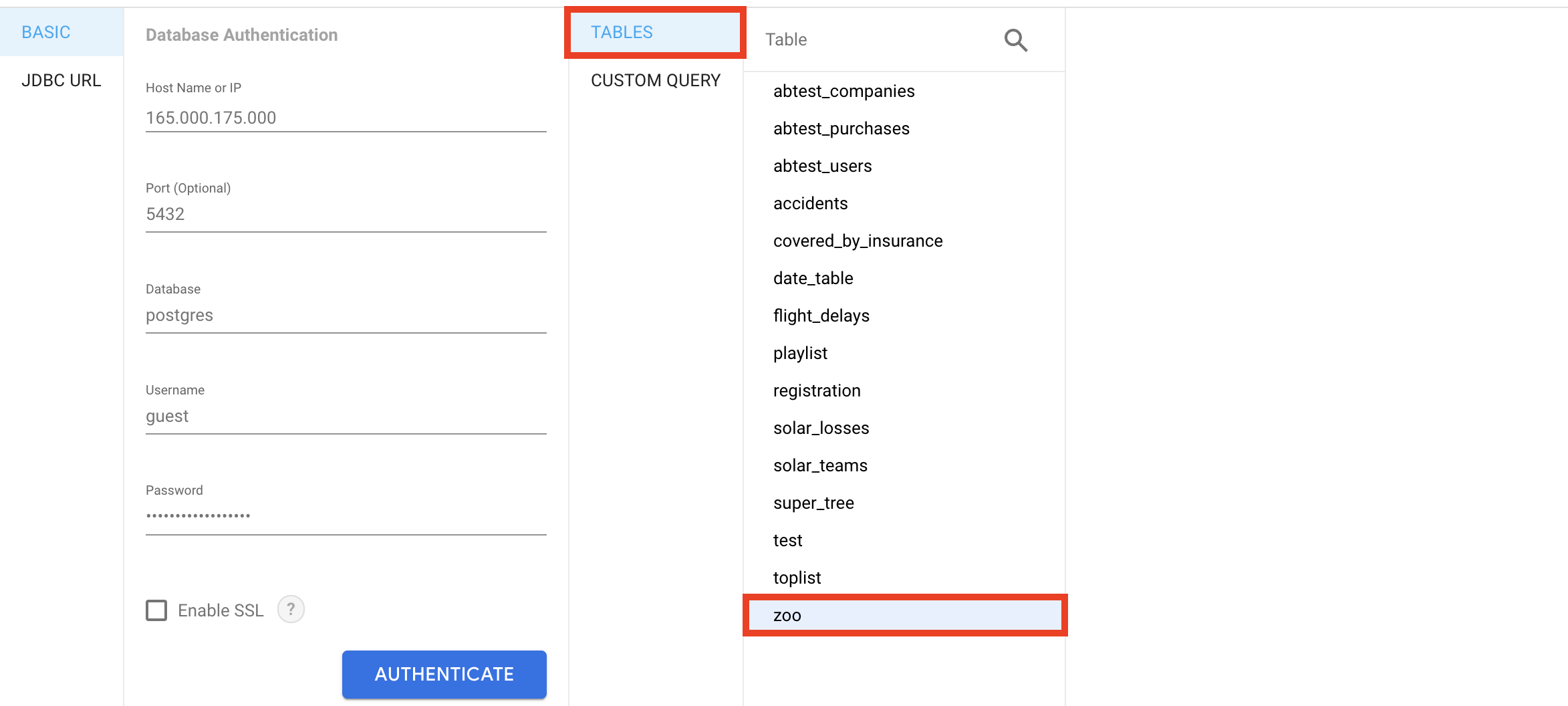Select the abtest_companies table
1568x706 pixels.
pyautogui.click(x=844, y=91)
